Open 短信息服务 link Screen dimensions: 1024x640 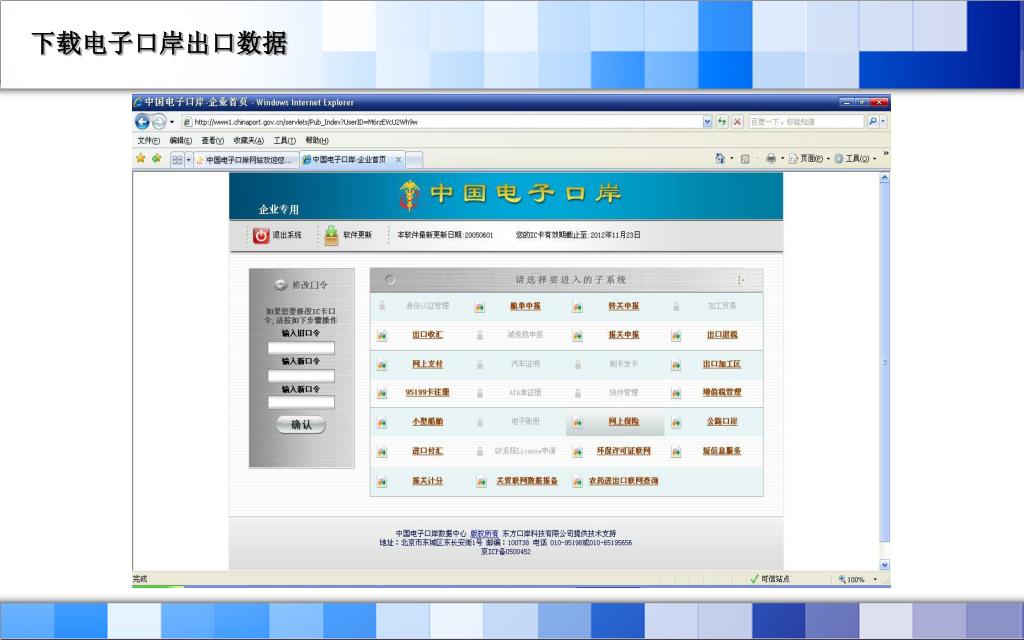[x=722, y=451]
